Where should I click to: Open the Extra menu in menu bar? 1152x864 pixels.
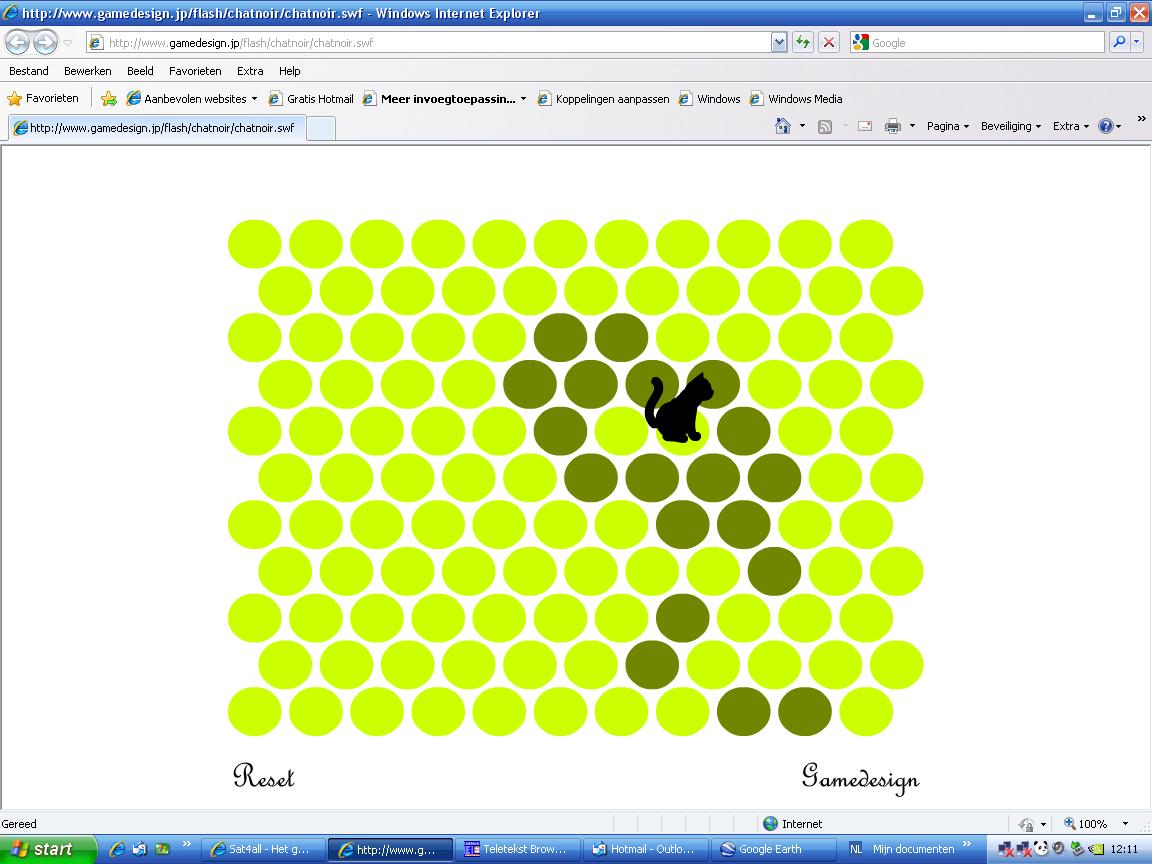[250, 71]
